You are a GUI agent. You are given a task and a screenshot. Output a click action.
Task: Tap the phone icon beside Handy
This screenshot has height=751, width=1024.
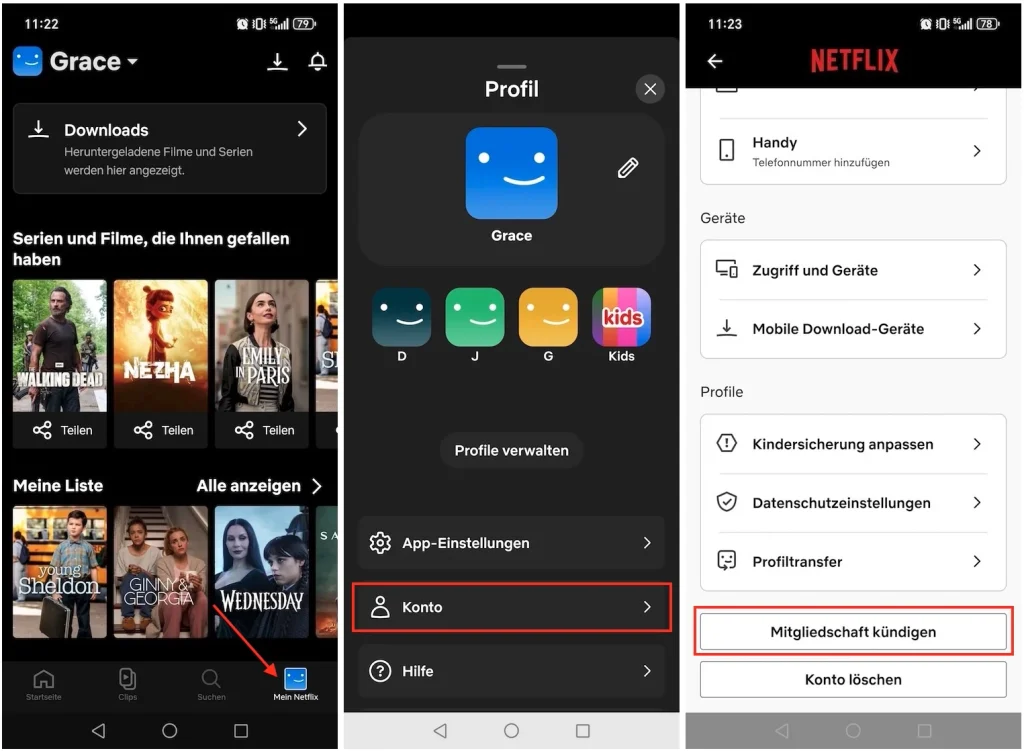click(x=726, y=150)
